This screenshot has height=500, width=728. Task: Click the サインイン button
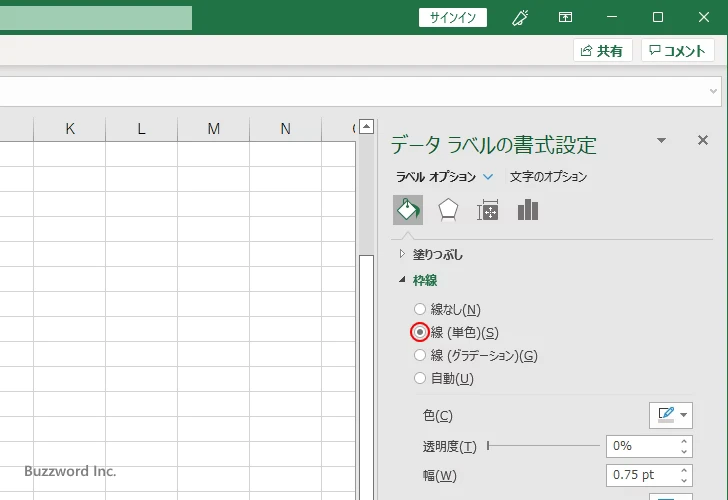tap(453, 18)
